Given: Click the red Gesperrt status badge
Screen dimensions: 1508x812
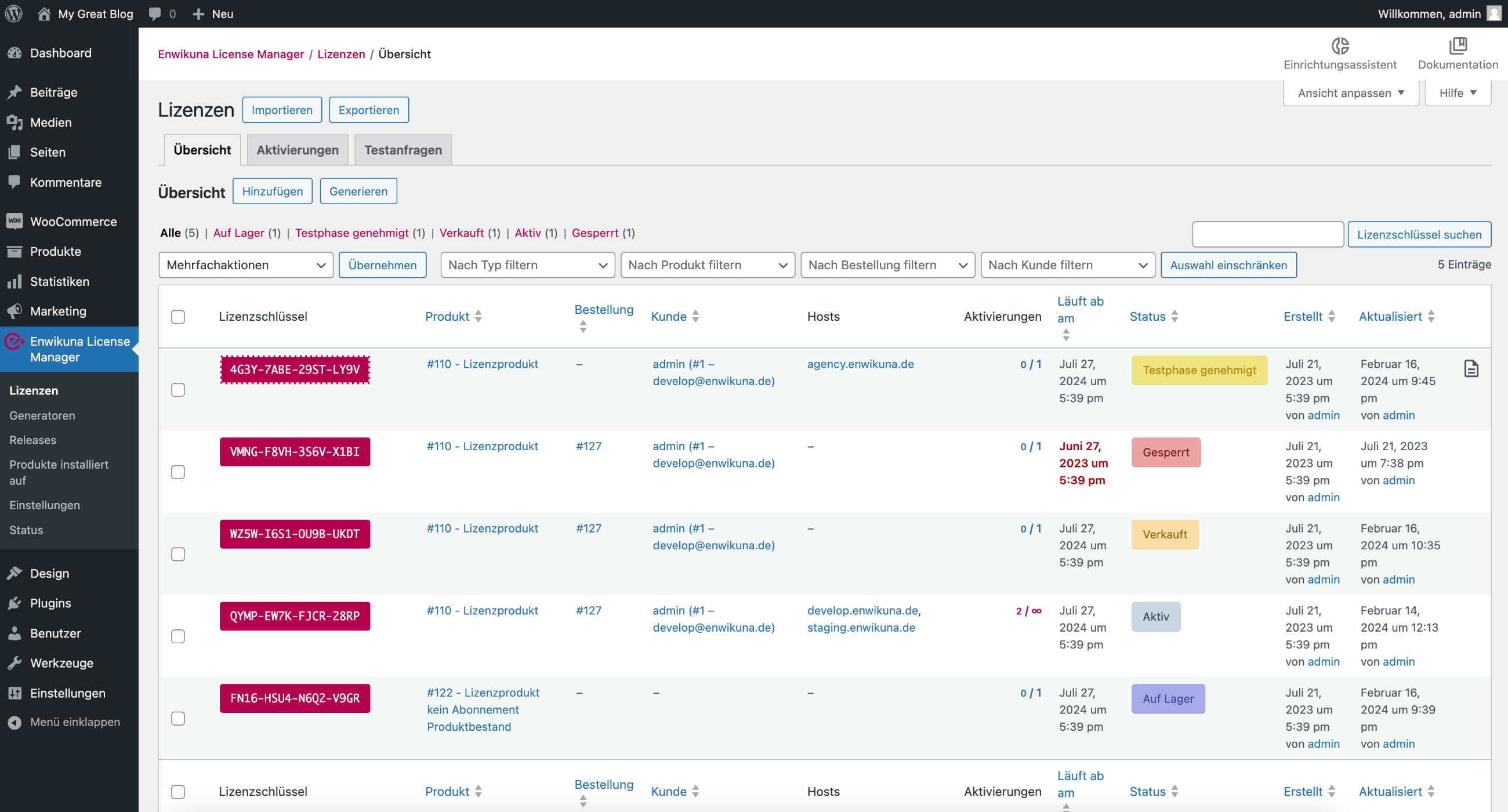Looking at the screenshot, I should click(1166, 452).
